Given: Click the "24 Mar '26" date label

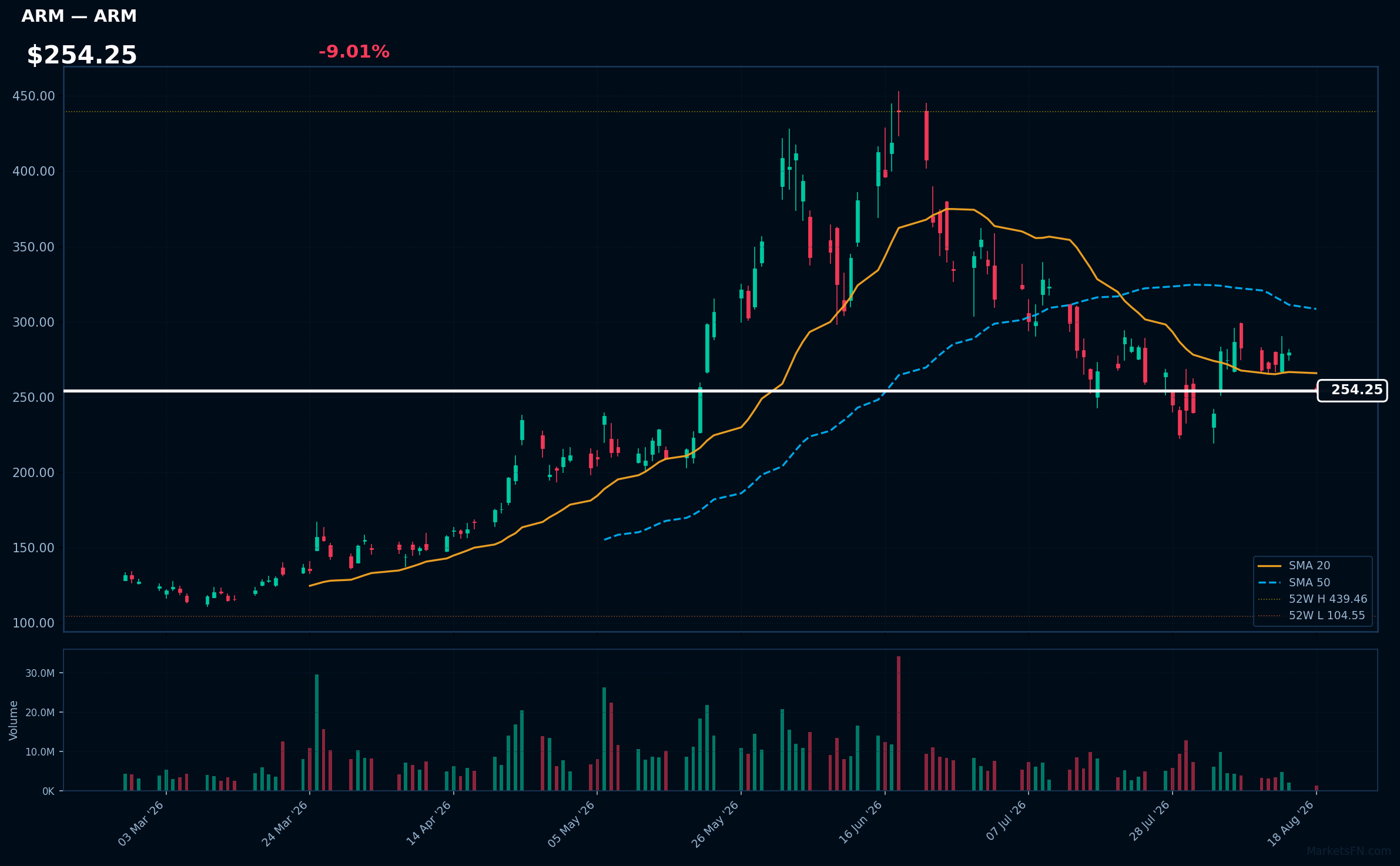Looking at the screenshot, I should [x=285, y=823].
